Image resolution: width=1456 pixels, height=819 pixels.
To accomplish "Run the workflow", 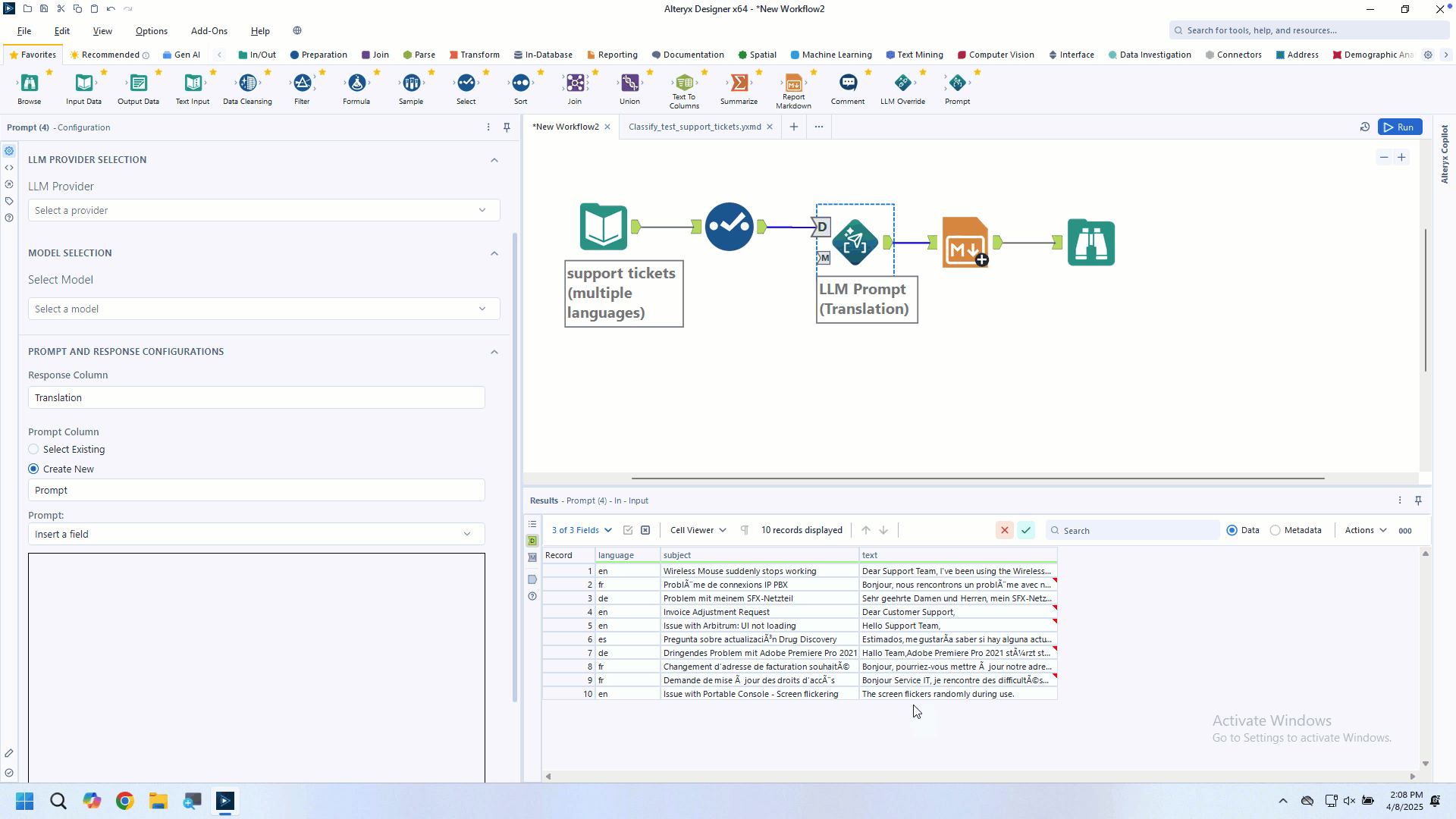I will coord(1399,127).
